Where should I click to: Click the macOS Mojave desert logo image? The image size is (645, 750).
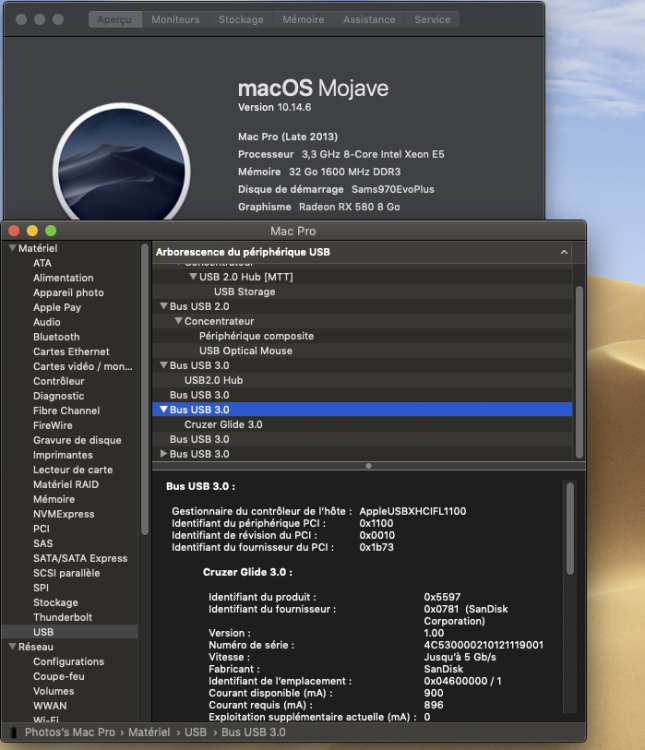pos(122,163)
